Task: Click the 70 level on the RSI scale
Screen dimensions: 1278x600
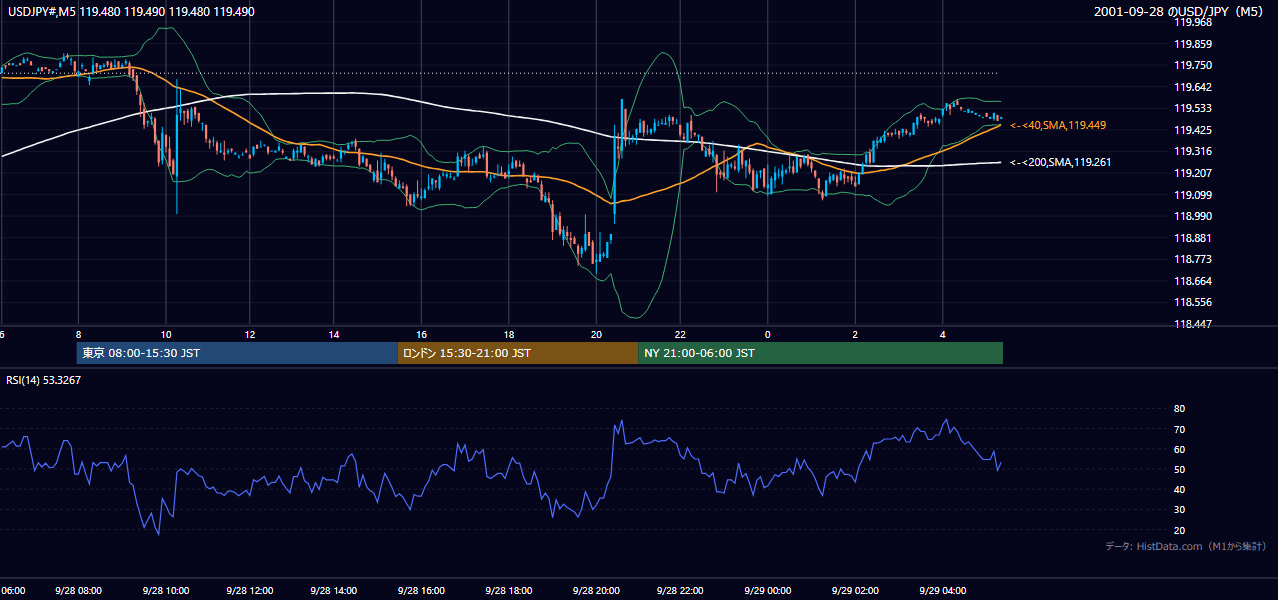Action: pos(1179,429)
